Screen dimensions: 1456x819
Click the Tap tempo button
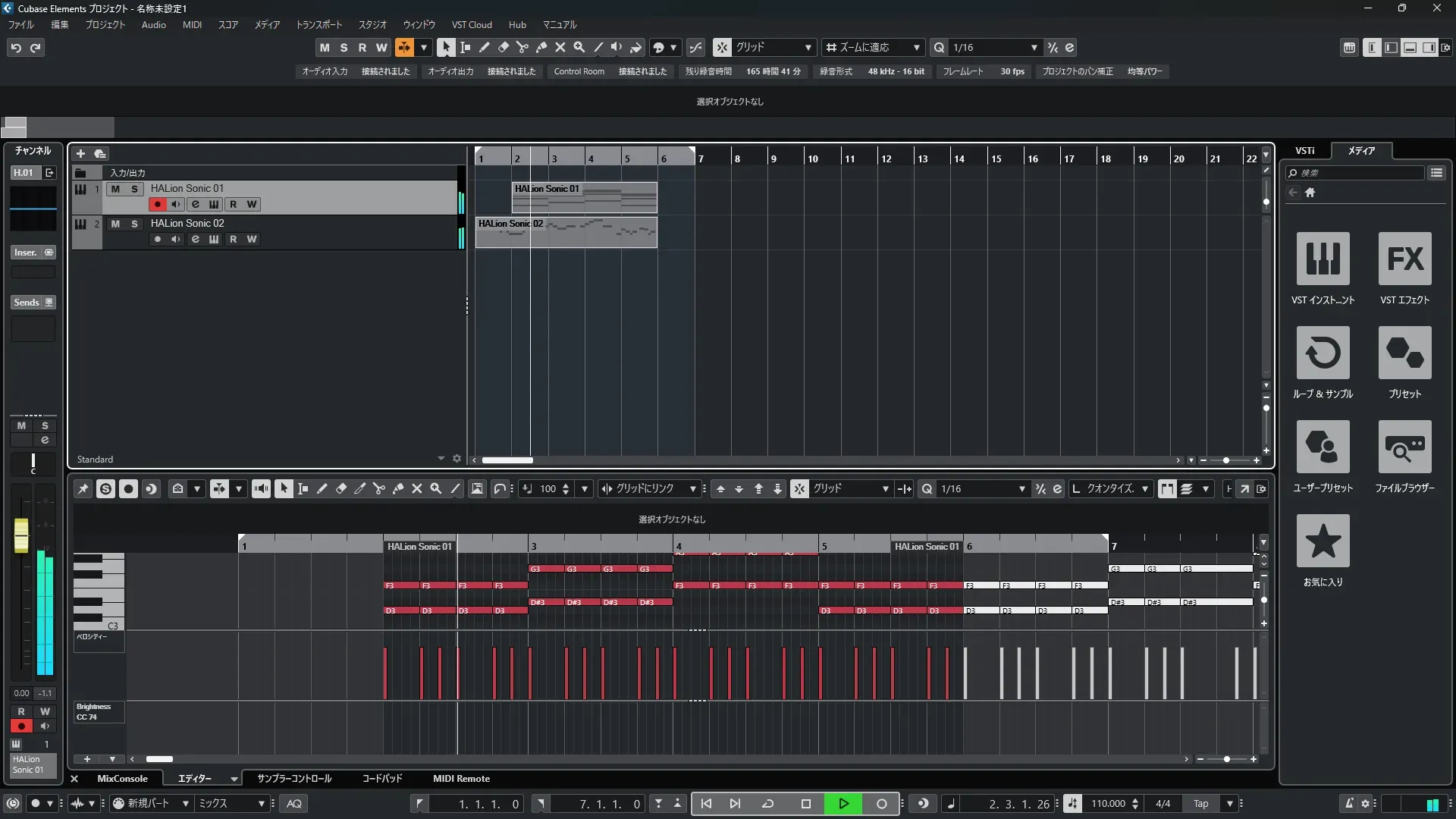pos(1200,804)
